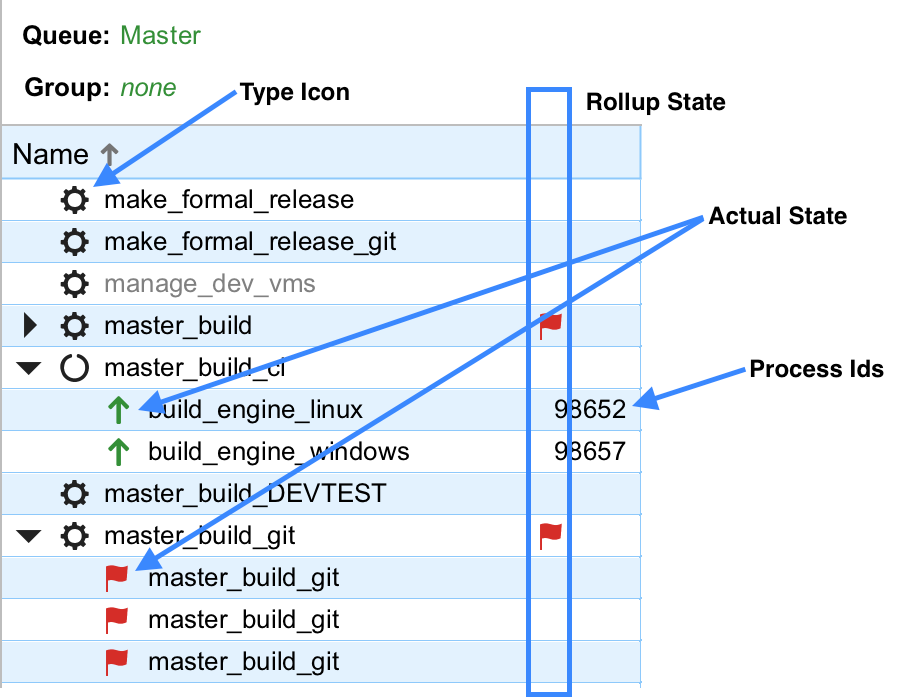Click the gear icon beside make_formal_release
900x700 pixels.
point(74,200)
